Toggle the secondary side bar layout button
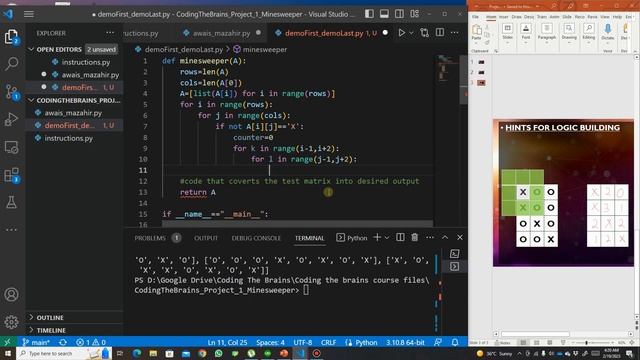This screenshot has width=640, height=360. (x=399, y=14)
